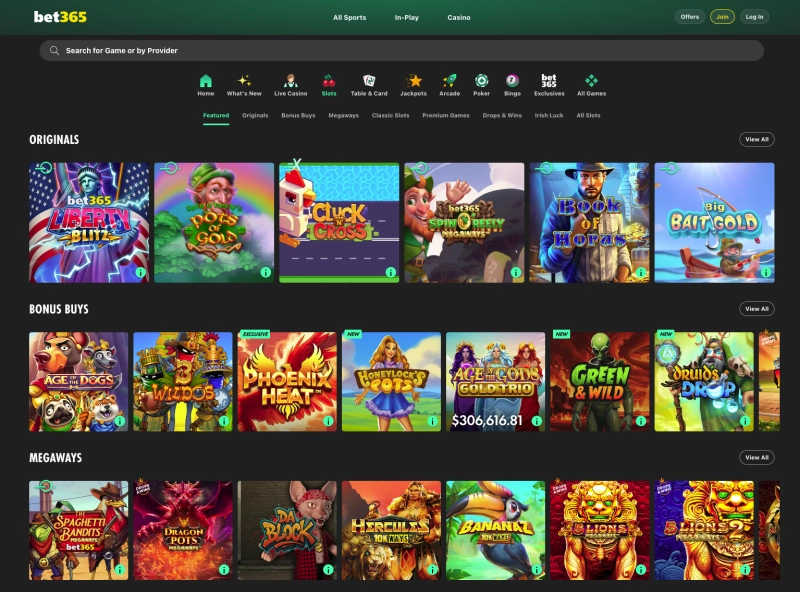Open the Arcade rocket icon
Viewport: 800px width, 592px height.
pyautogui.click(x=449, y=81)
